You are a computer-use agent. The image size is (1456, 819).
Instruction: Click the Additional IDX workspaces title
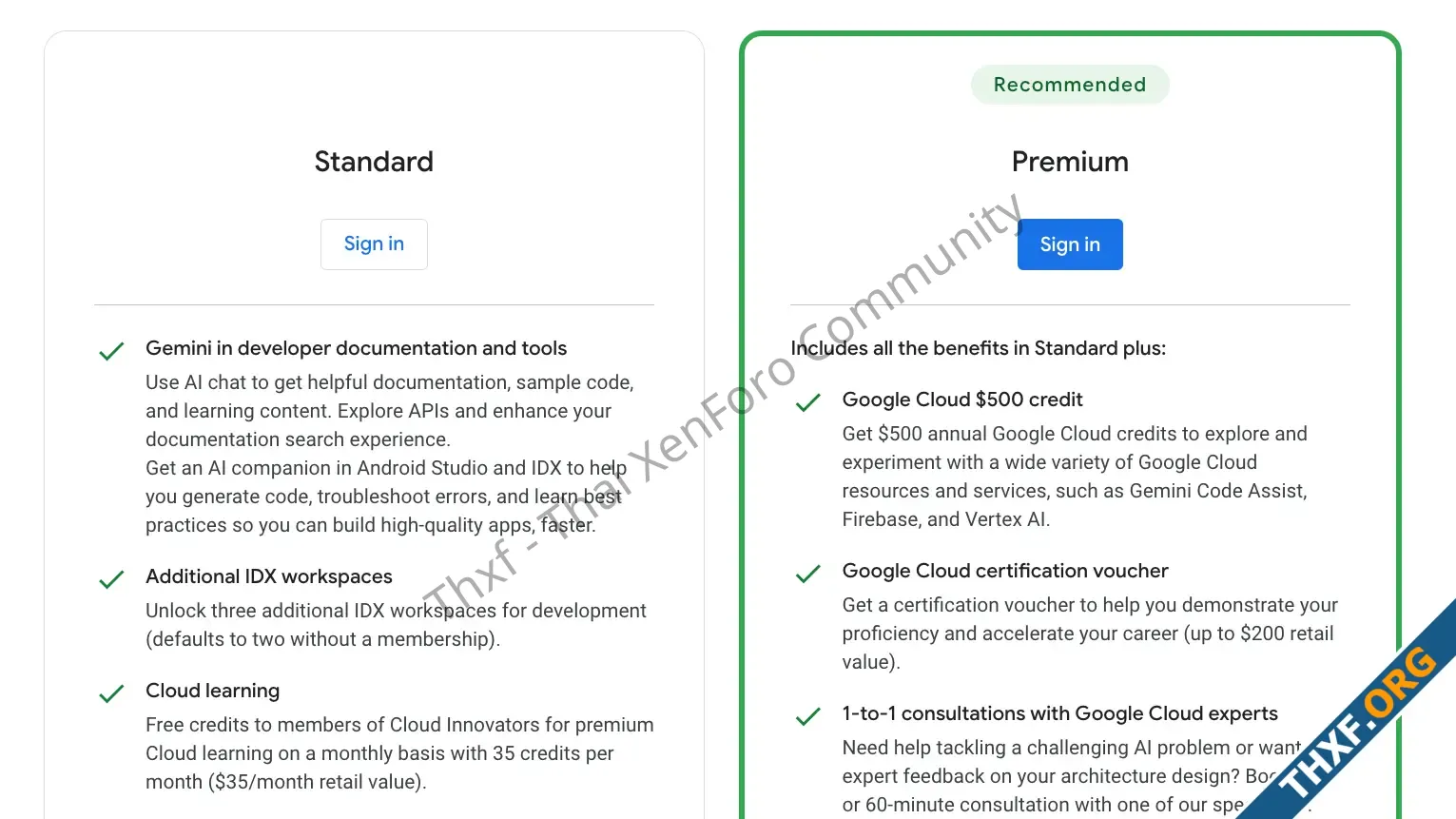tap(269, 576)
